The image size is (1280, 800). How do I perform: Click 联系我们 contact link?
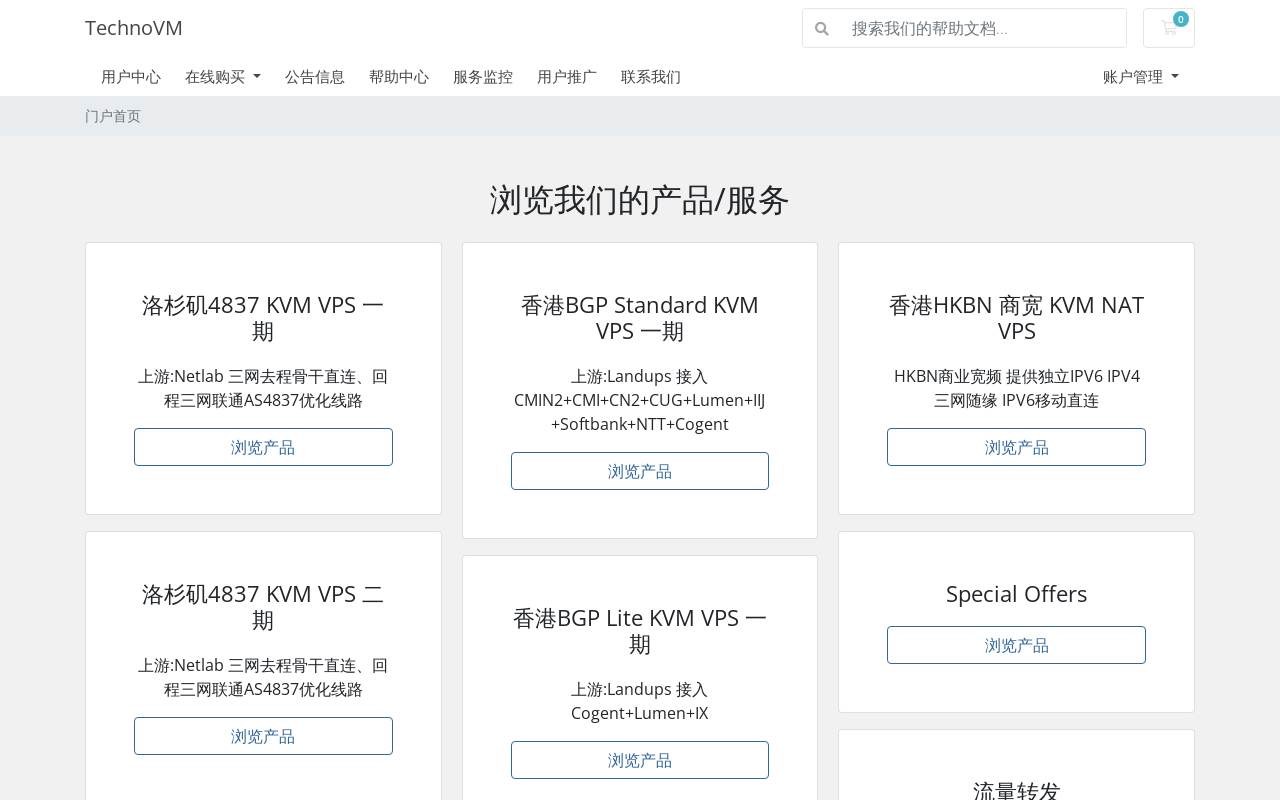[651, 77]
